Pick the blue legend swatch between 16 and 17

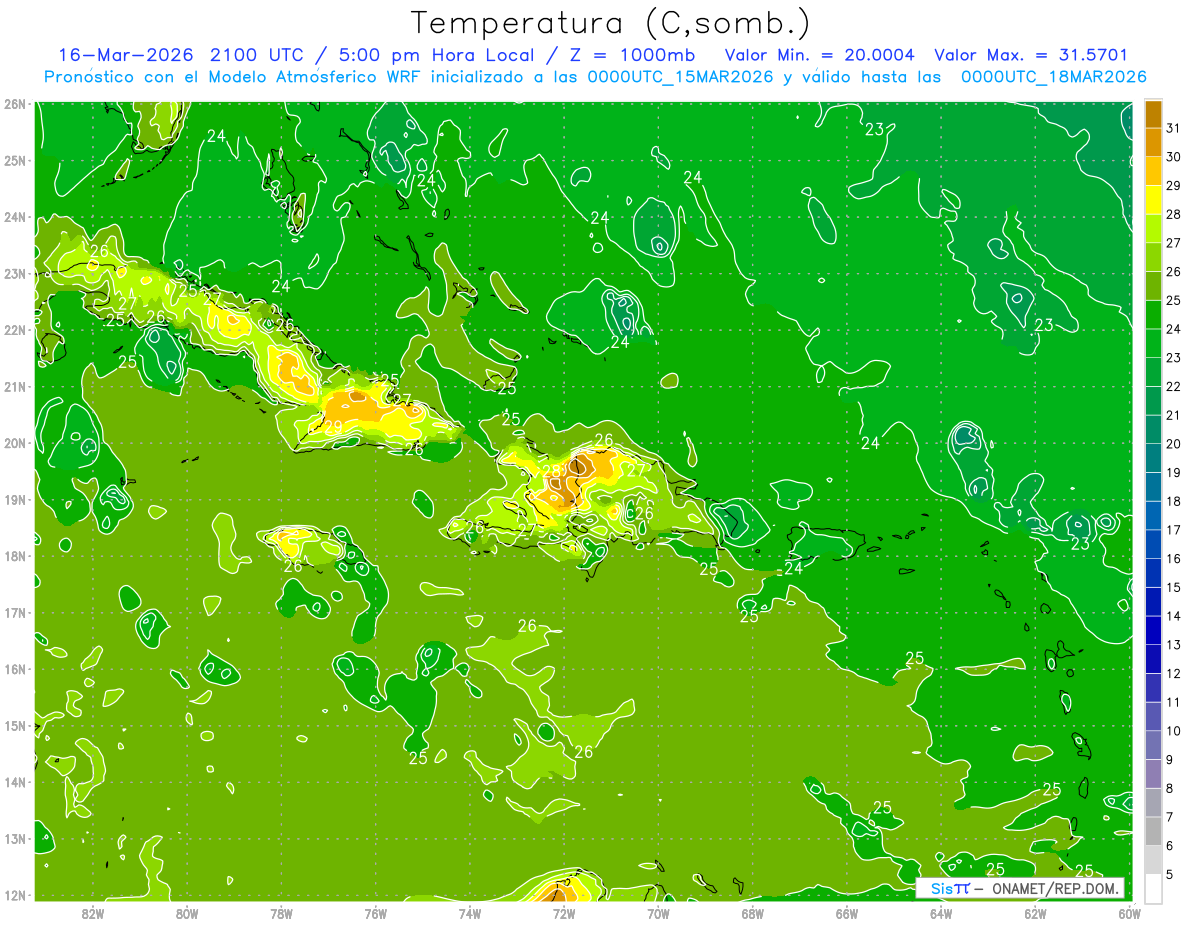(1154, 544)
